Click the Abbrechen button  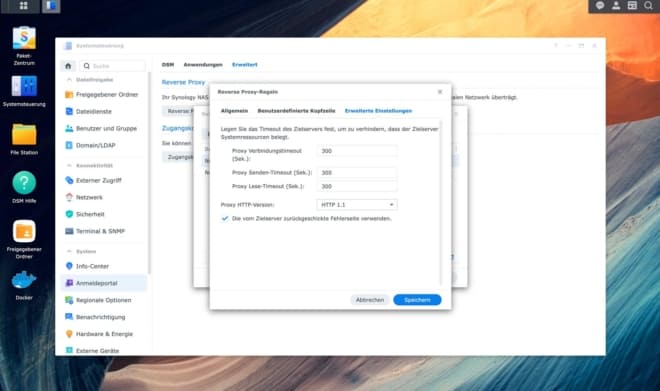coord(370,300)
